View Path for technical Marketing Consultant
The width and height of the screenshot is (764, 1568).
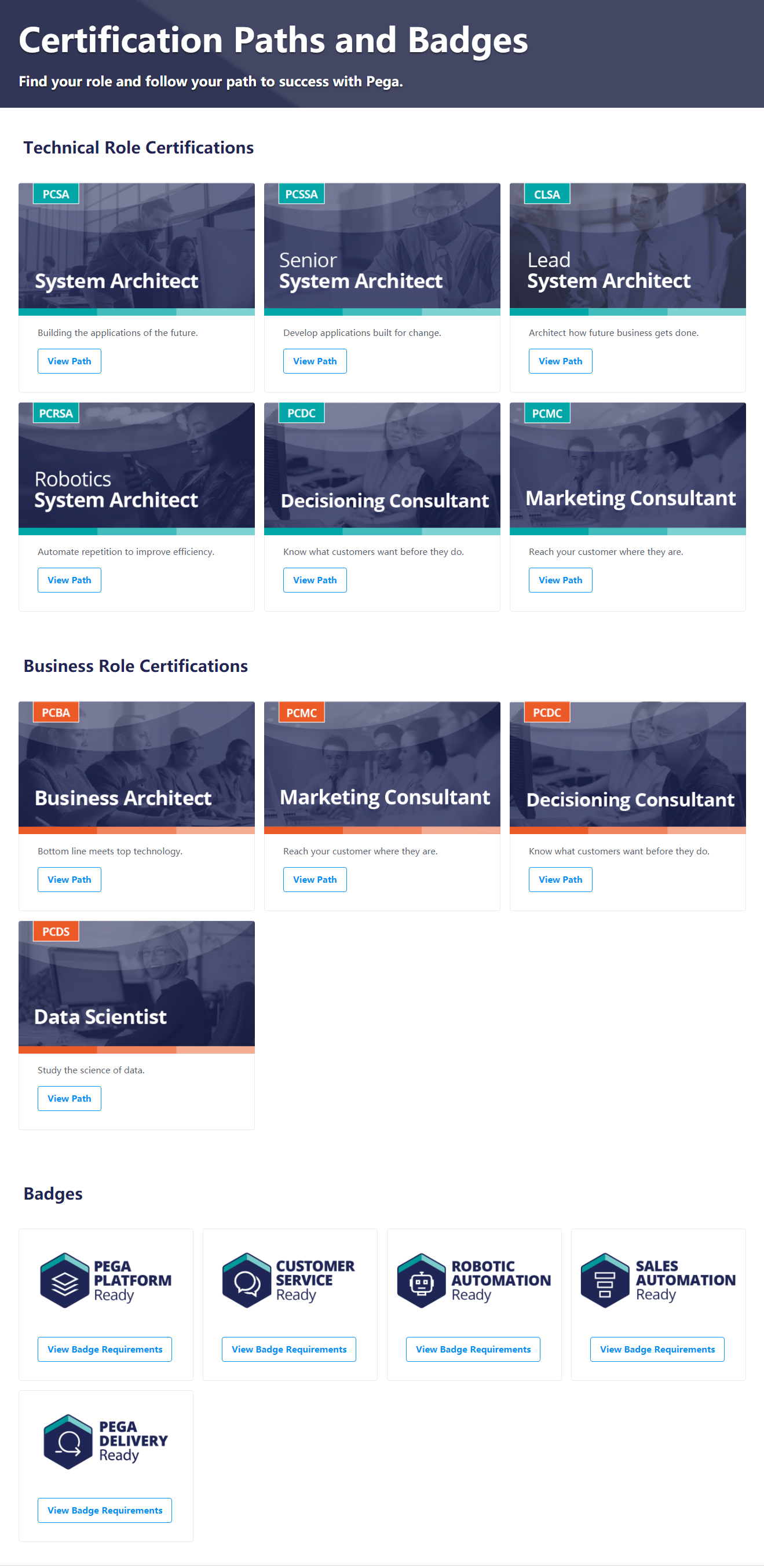coord(560,580)
